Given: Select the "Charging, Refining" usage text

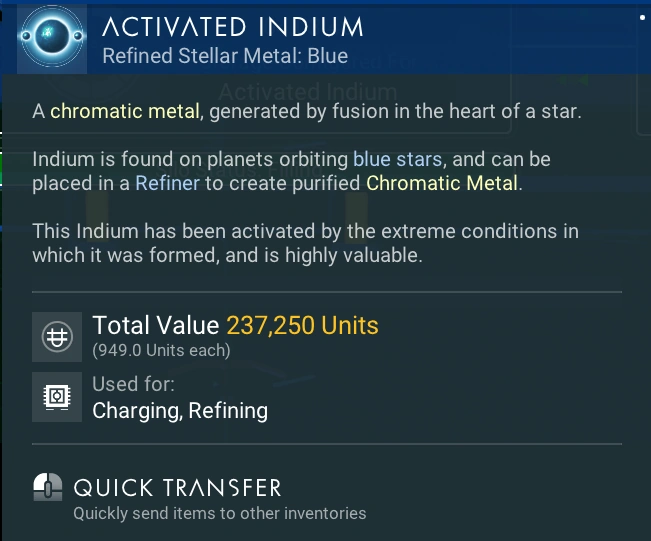Looking at the screenshot, I should (180, 410).
